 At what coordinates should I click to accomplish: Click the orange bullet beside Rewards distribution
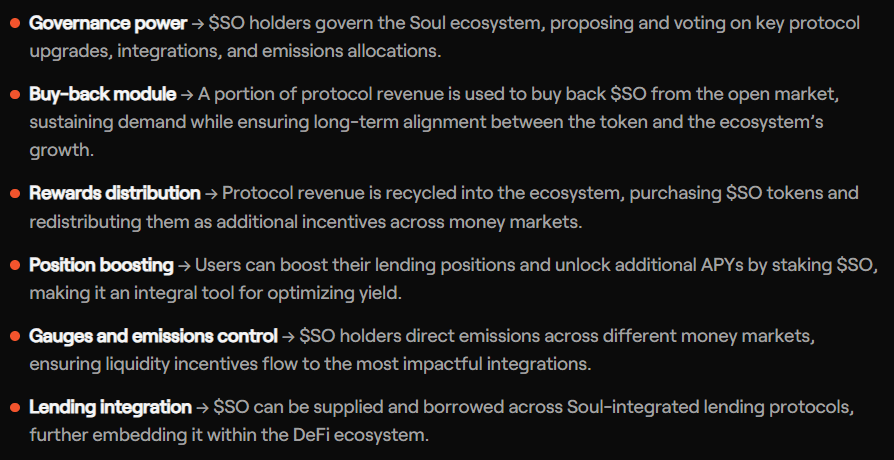coord(15,194)
